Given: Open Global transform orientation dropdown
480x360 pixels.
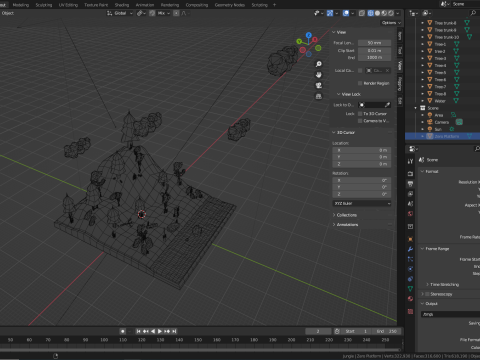Looking at the screenshot, I should [120, 13].
